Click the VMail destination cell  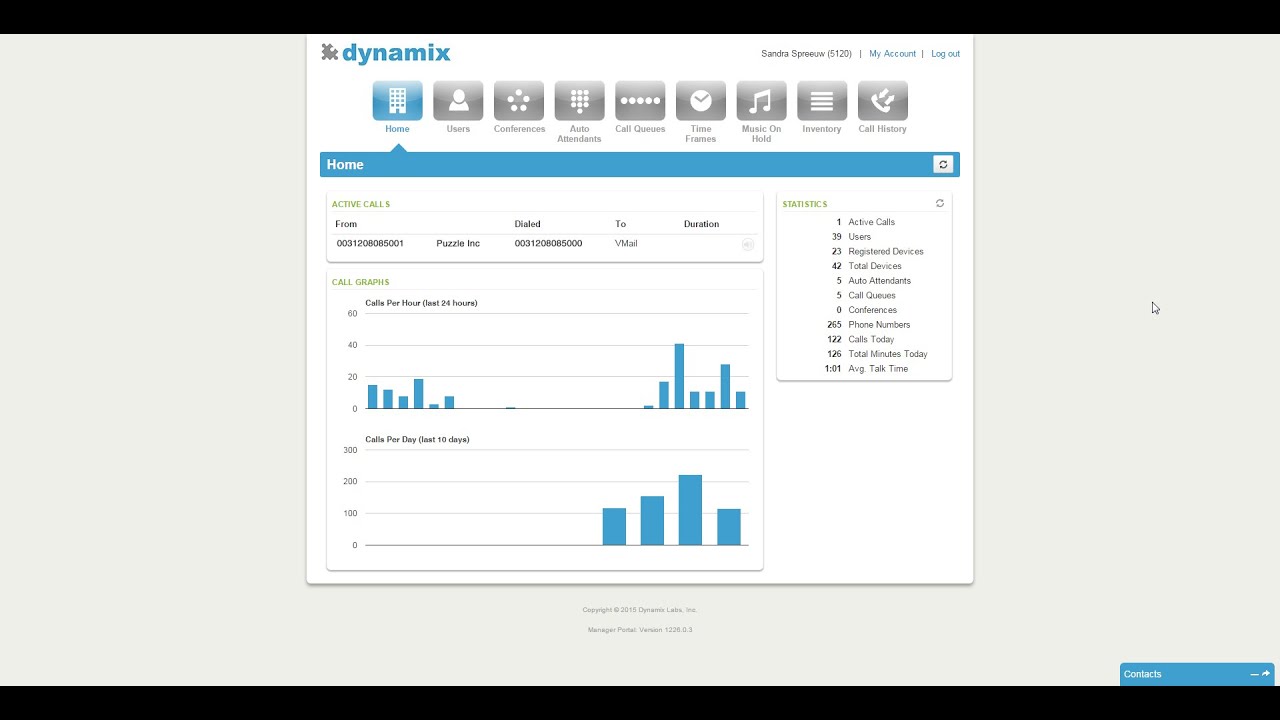(x=626, y=243)
